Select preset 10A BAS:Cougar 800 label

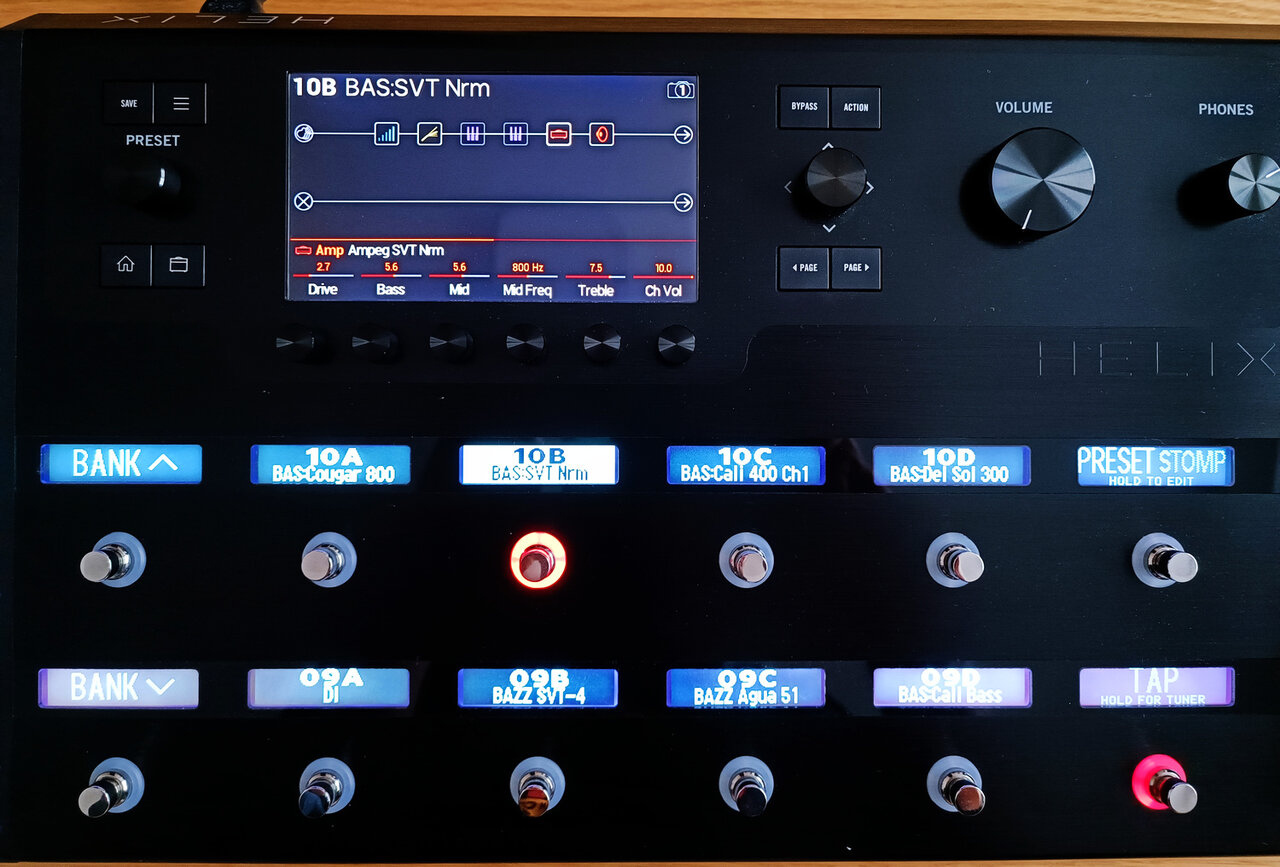[x=331, y=465]
